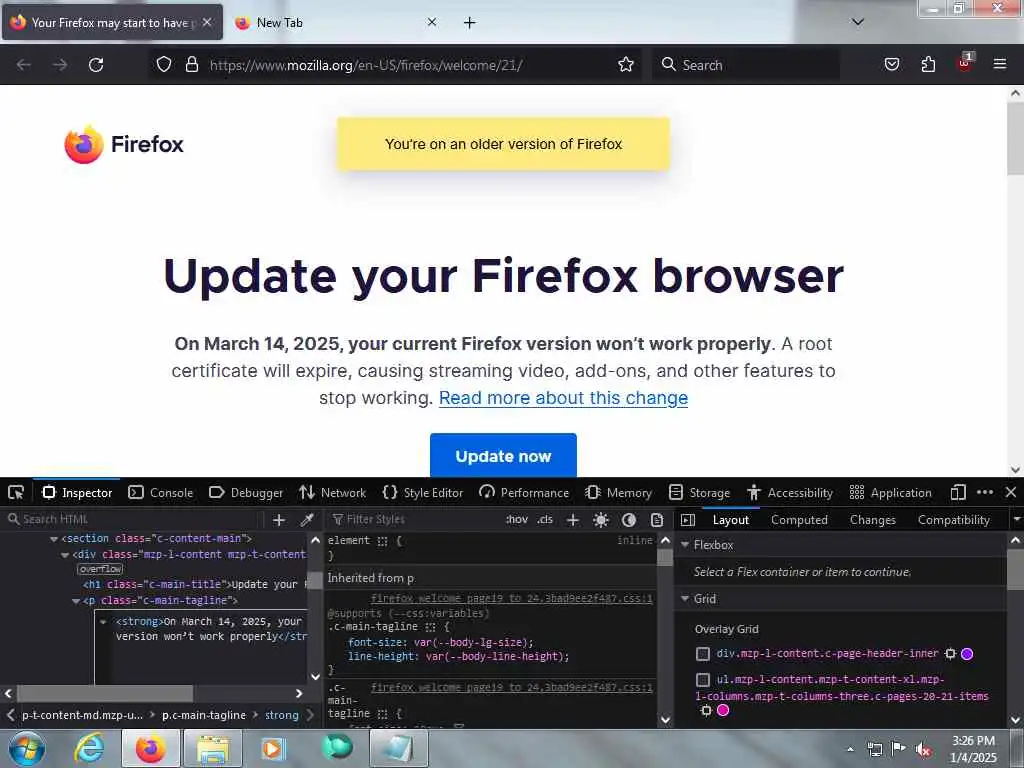Select p.c-main-tagline in the breadcrumb
The image size is (1024, 768).
[x=204, y=715]
